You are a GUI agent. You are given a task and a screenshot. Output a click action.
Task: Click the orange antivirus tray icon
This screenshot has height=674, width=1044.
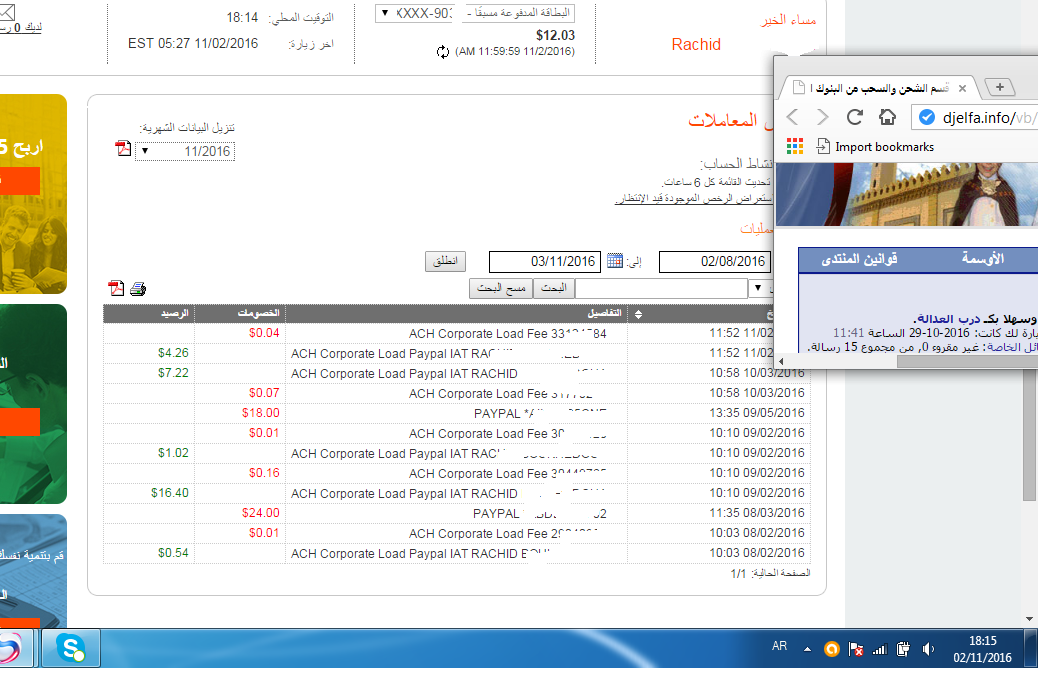pos(832,649)
